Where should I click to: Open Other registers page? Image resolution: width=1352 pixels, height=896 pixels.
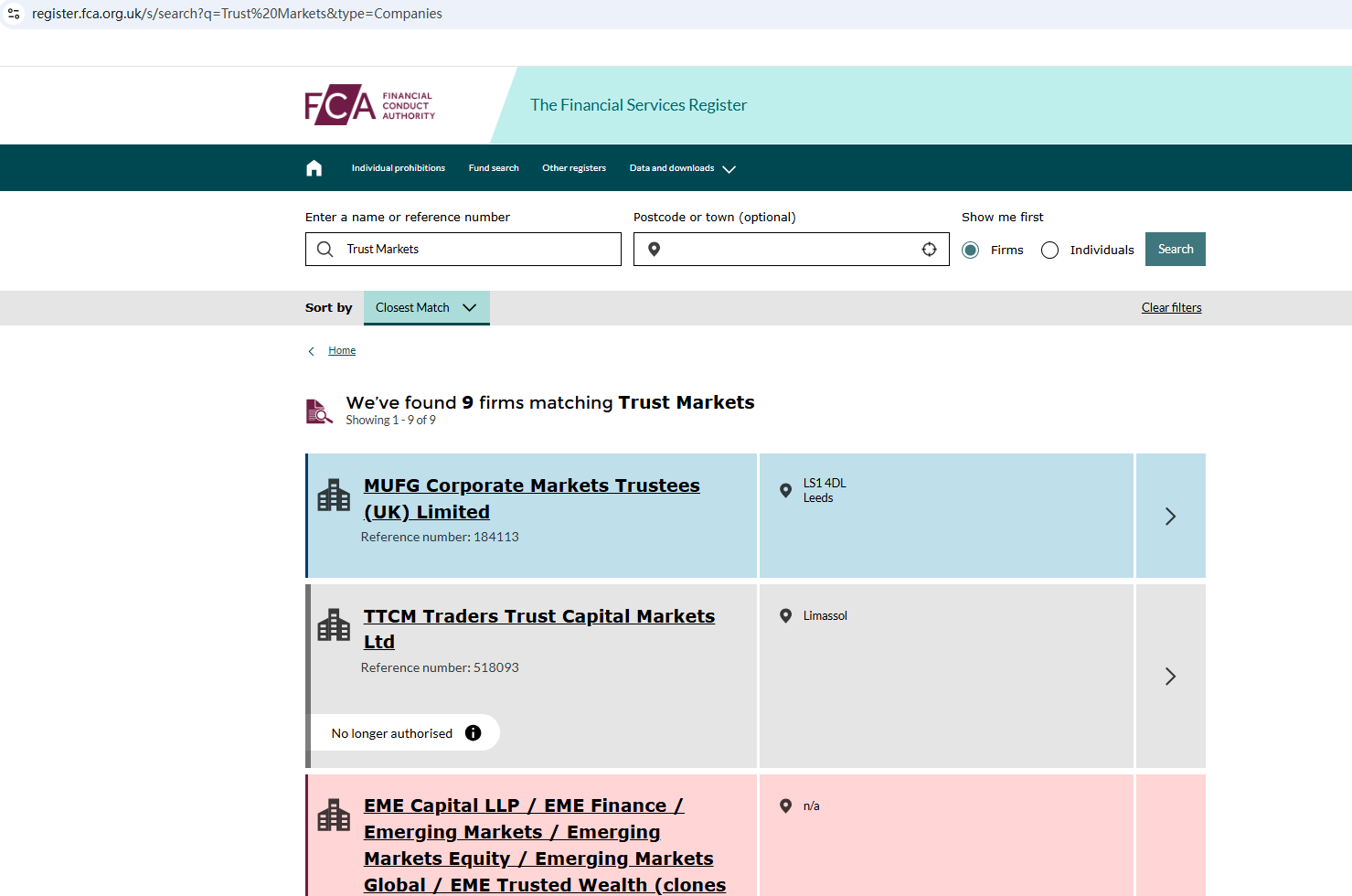[x=574, y=168]
